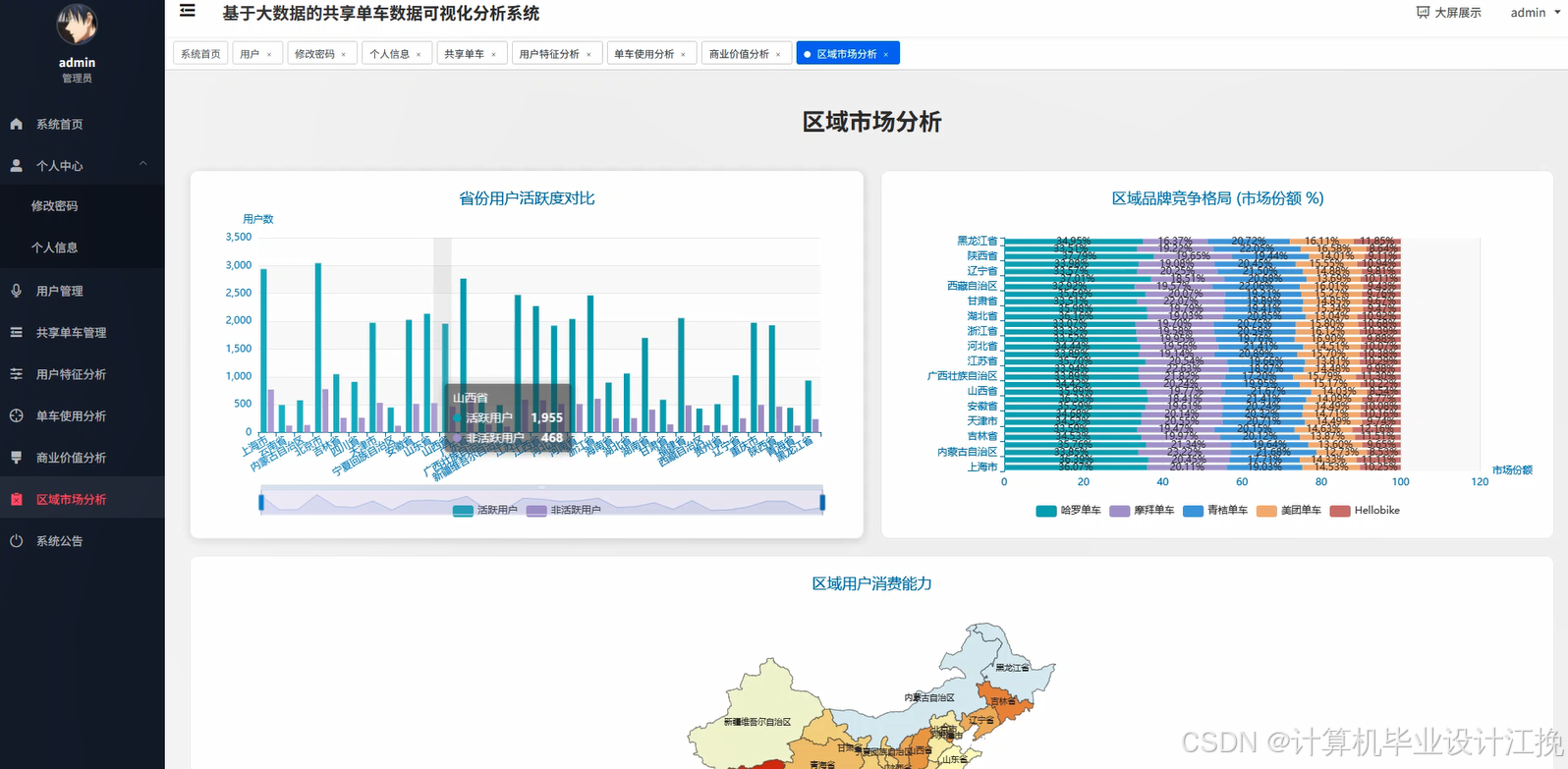
Task: Click the 商业价值分析 icon in sidebar
Action: coord(16,458)
